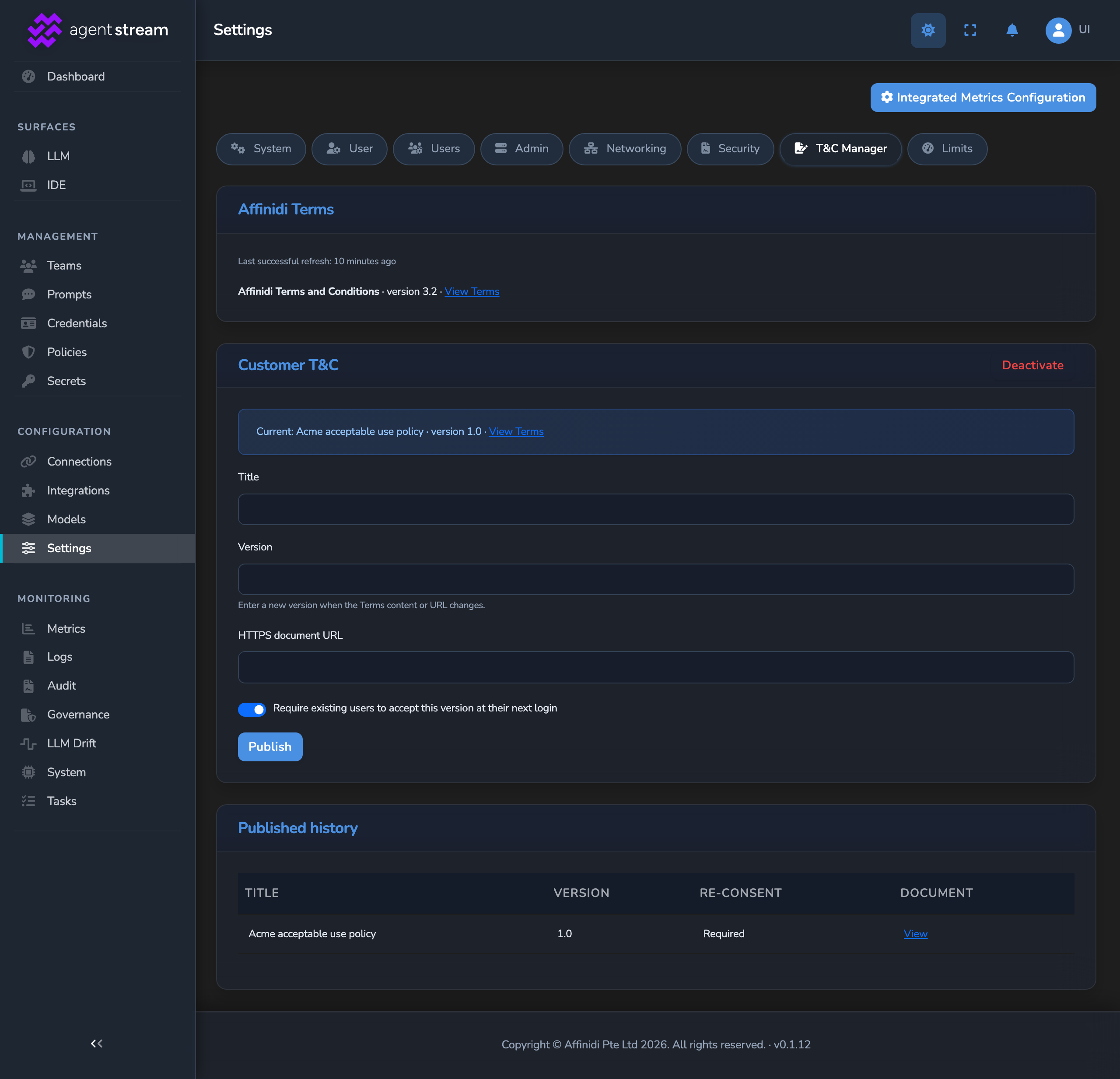Click the Affinidi Terms heading
Screen dimensions: 1120x1079
point(286,209)
